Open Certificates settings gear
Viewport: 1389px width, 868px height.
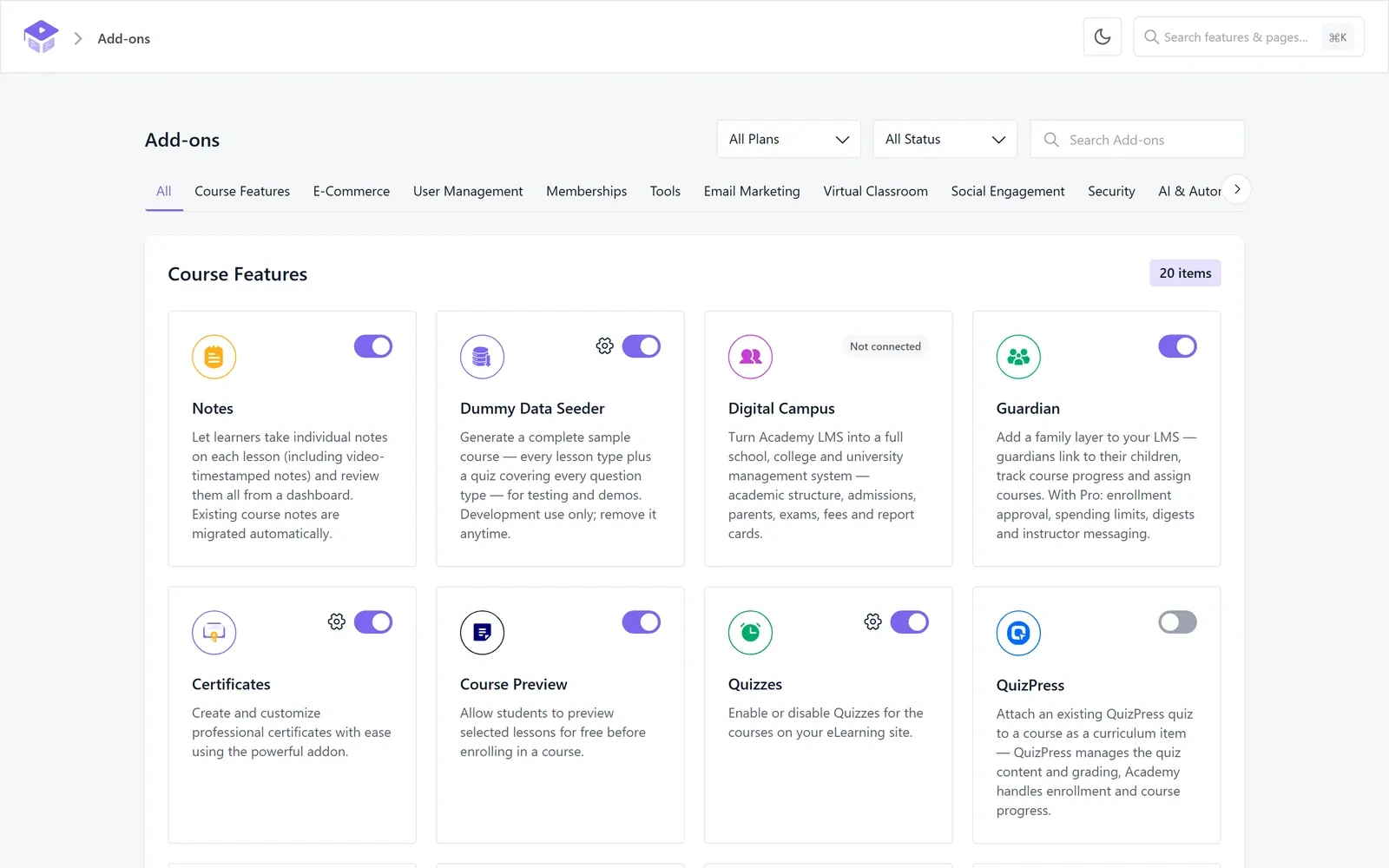point(337,622)
